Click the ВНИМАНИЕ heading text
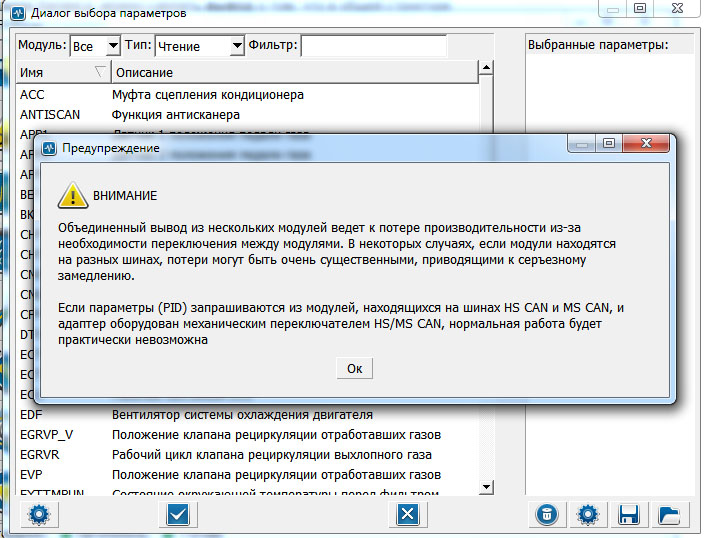Image resolution: width=704 pixels, height=538 pixels. (125, 196)
